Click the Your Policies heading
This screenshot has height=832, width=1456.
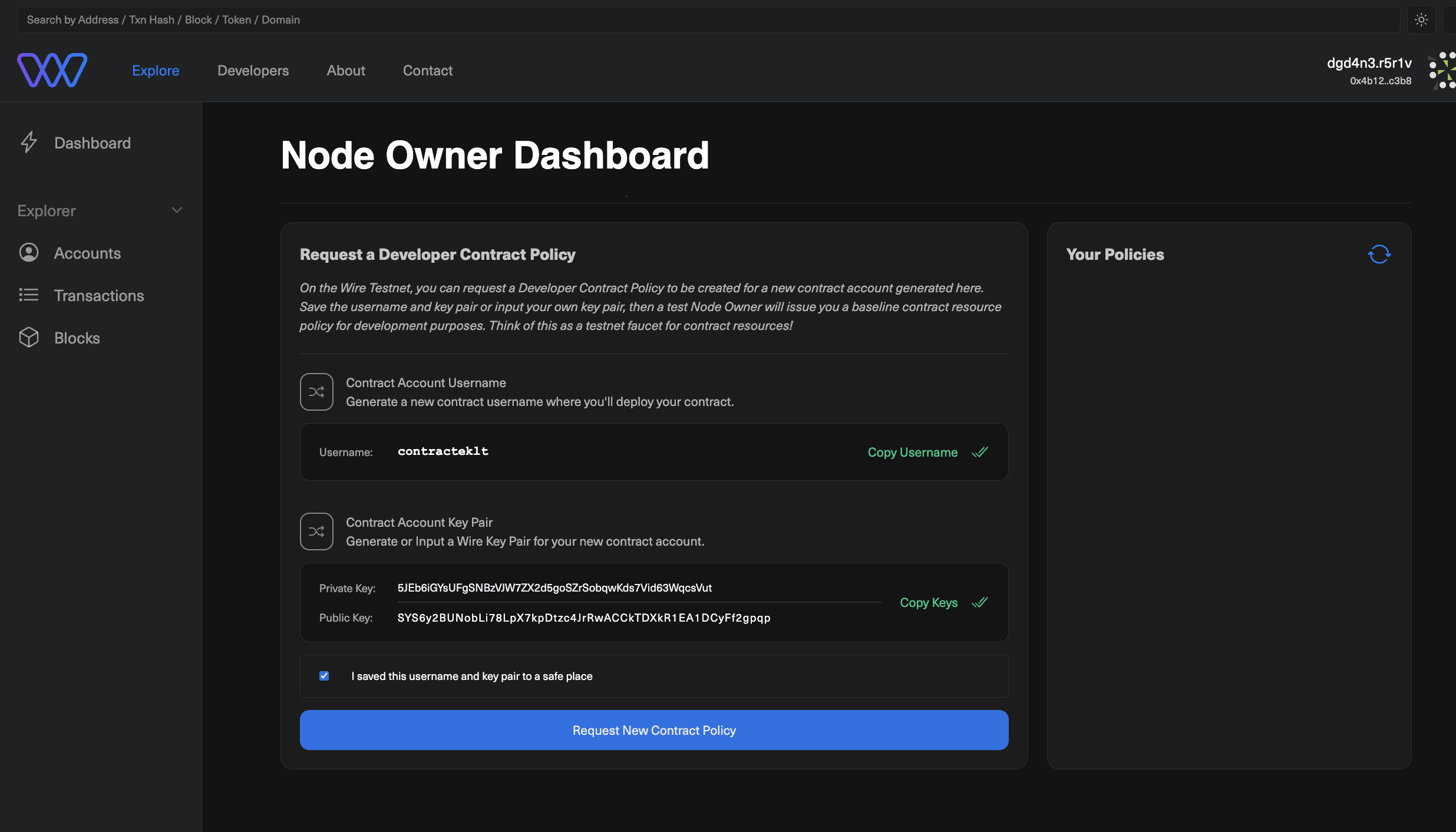point(1115,255)
